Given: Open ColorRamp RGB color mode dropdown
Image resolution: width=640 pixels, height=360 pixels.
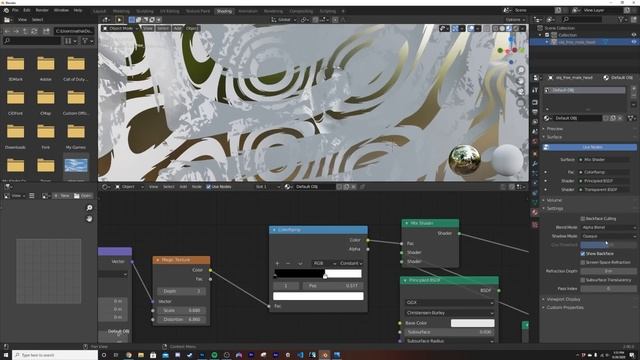Looking at the screenshot, I should (324, 263).
